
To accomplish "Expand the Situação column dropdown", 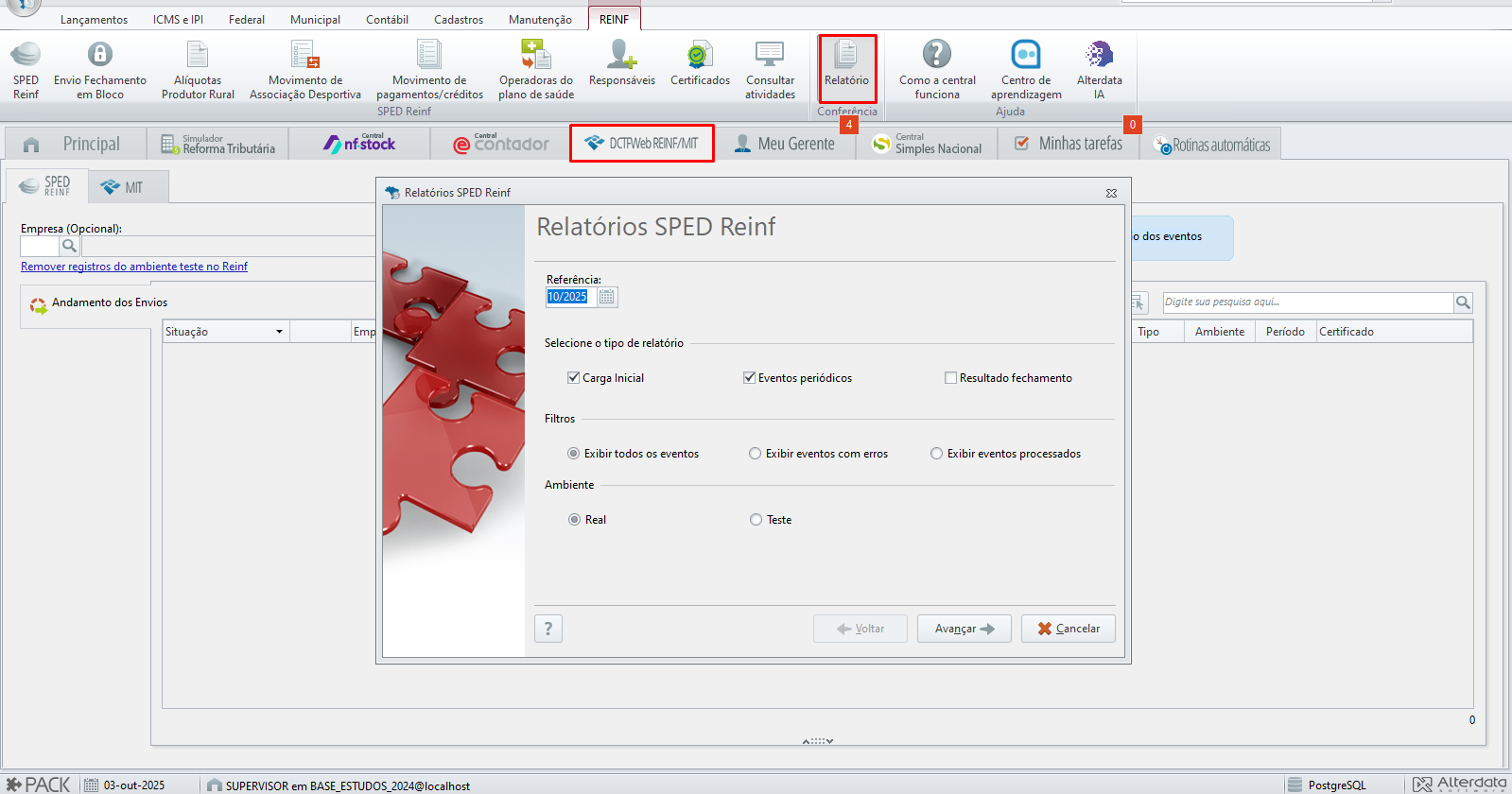I will tap(279, 332).
